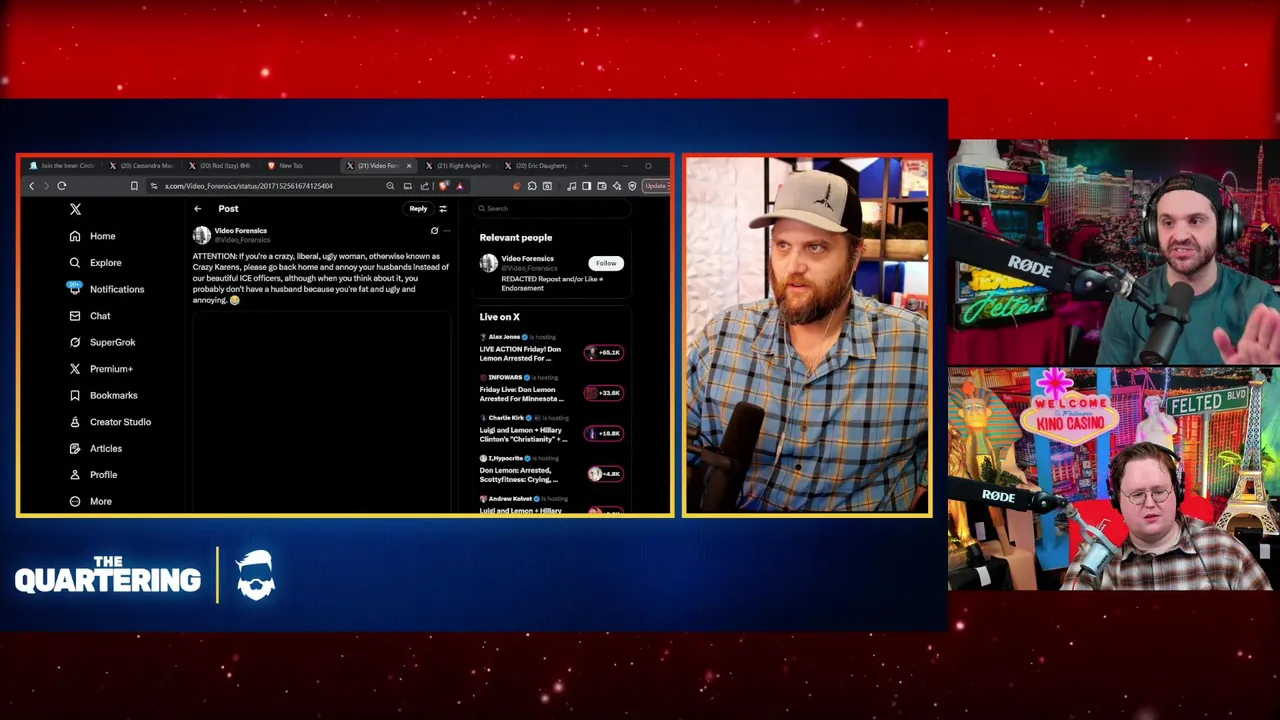Image resolution: width=1280 pixels, height=720 pixels.
Task: Open Bookmarks in the sidebar
Action: [103, 395]
